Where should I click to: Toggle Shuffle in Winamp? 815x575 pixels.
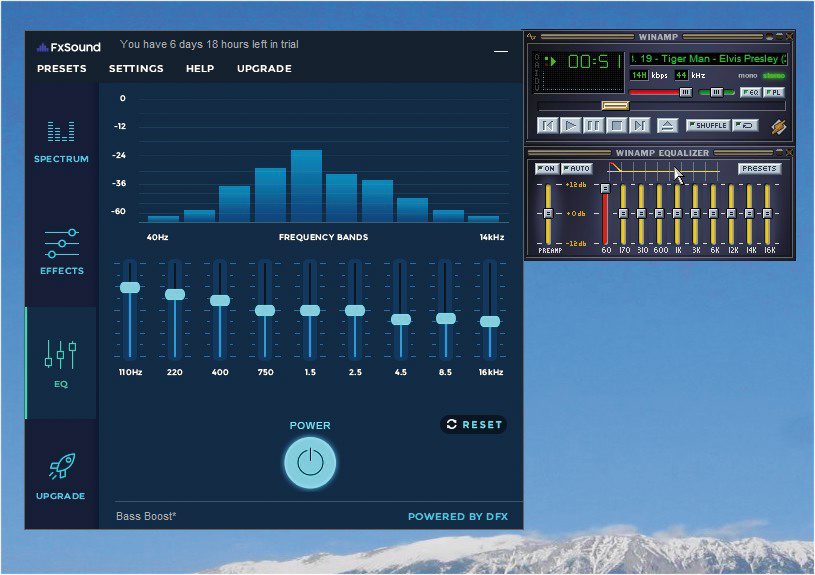point(708,125)
